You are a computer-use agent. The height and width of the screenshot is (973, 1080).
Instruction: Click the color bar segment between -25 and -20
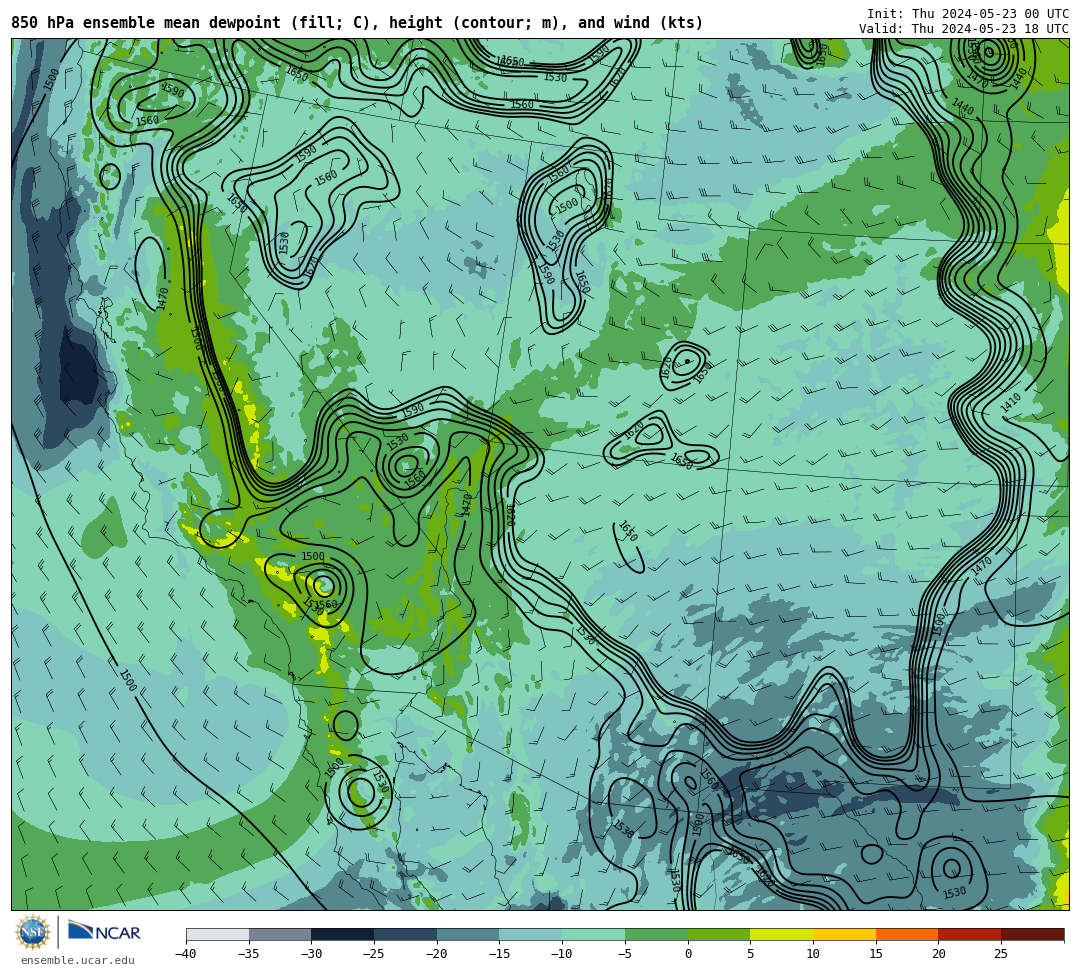[406, 934]
